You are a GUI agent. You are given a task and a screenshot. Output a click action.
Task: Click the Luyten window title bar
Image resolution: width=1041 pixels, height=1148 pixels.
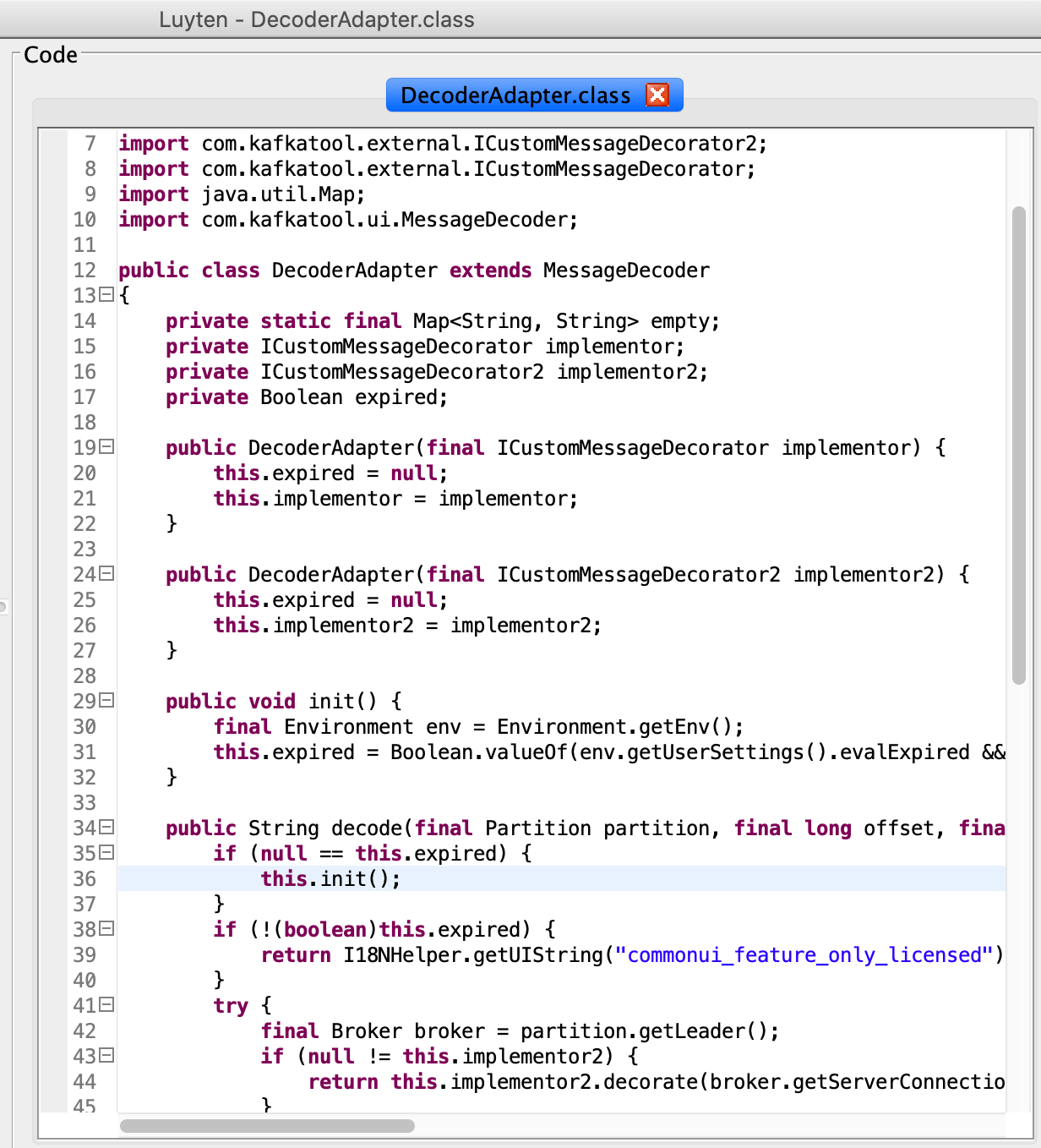click(317, 19)
